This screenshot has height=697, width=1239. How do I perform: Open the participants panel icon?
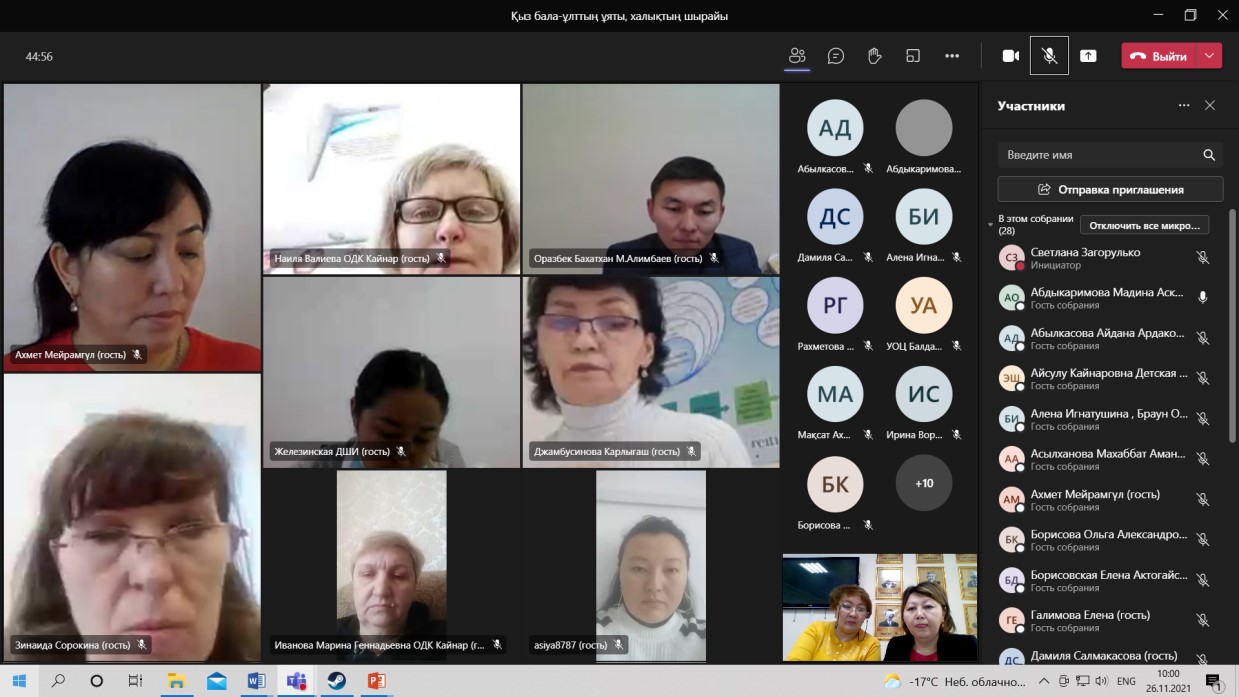[x=797, y=56]
